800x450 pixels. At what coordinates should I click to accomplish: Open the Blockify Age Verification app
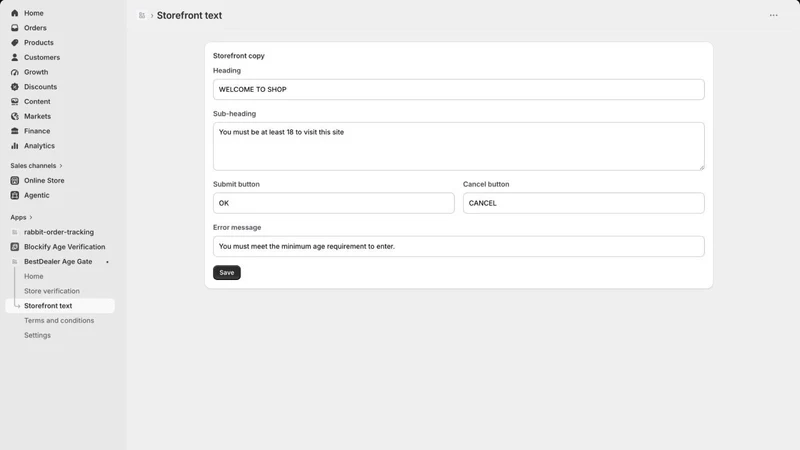(x=64, y=247)
